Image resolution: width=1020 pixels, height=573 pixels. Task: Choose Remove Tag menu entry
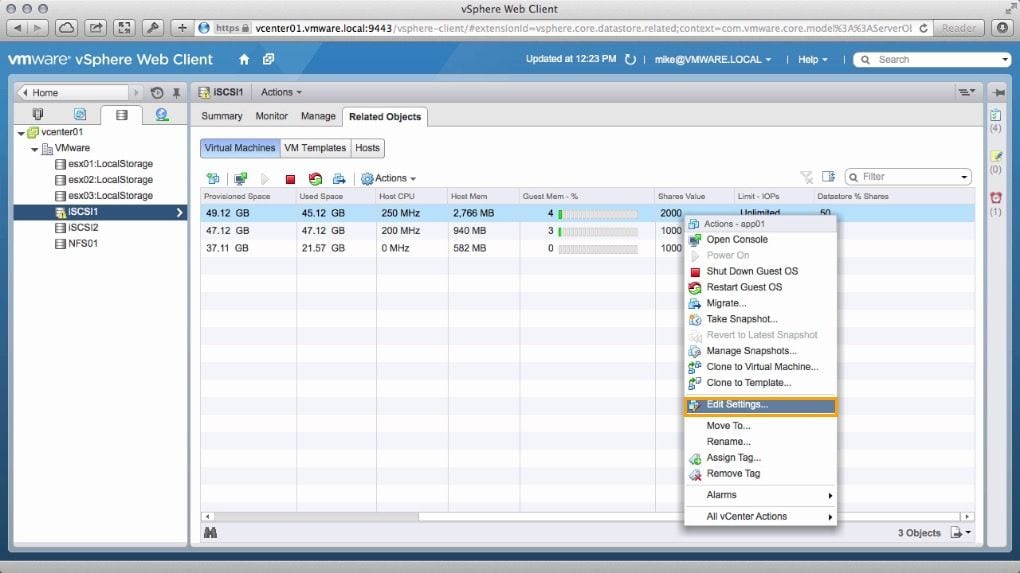click(x=760, y=473)
